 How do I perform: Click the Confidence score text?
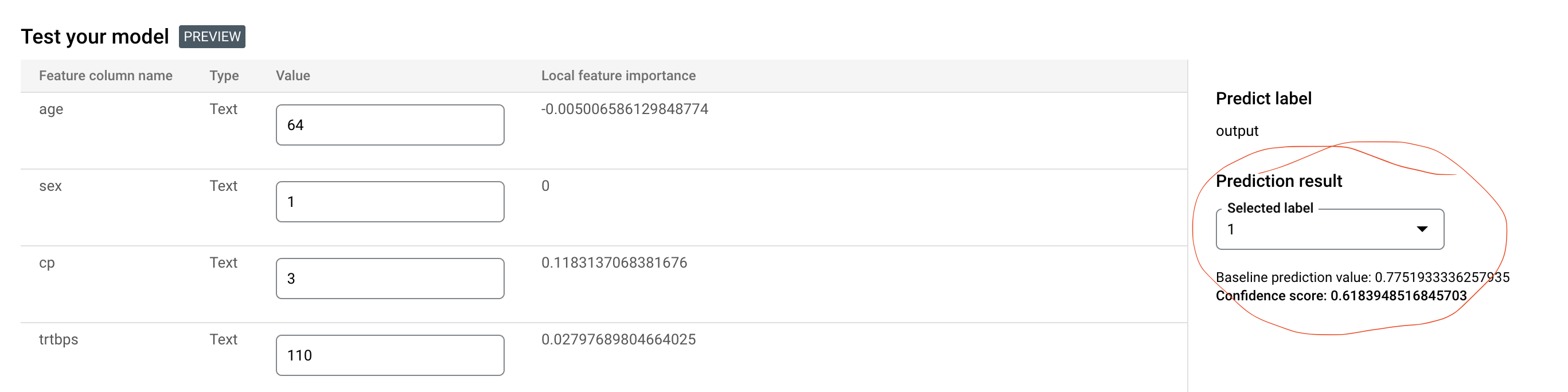1341,296
